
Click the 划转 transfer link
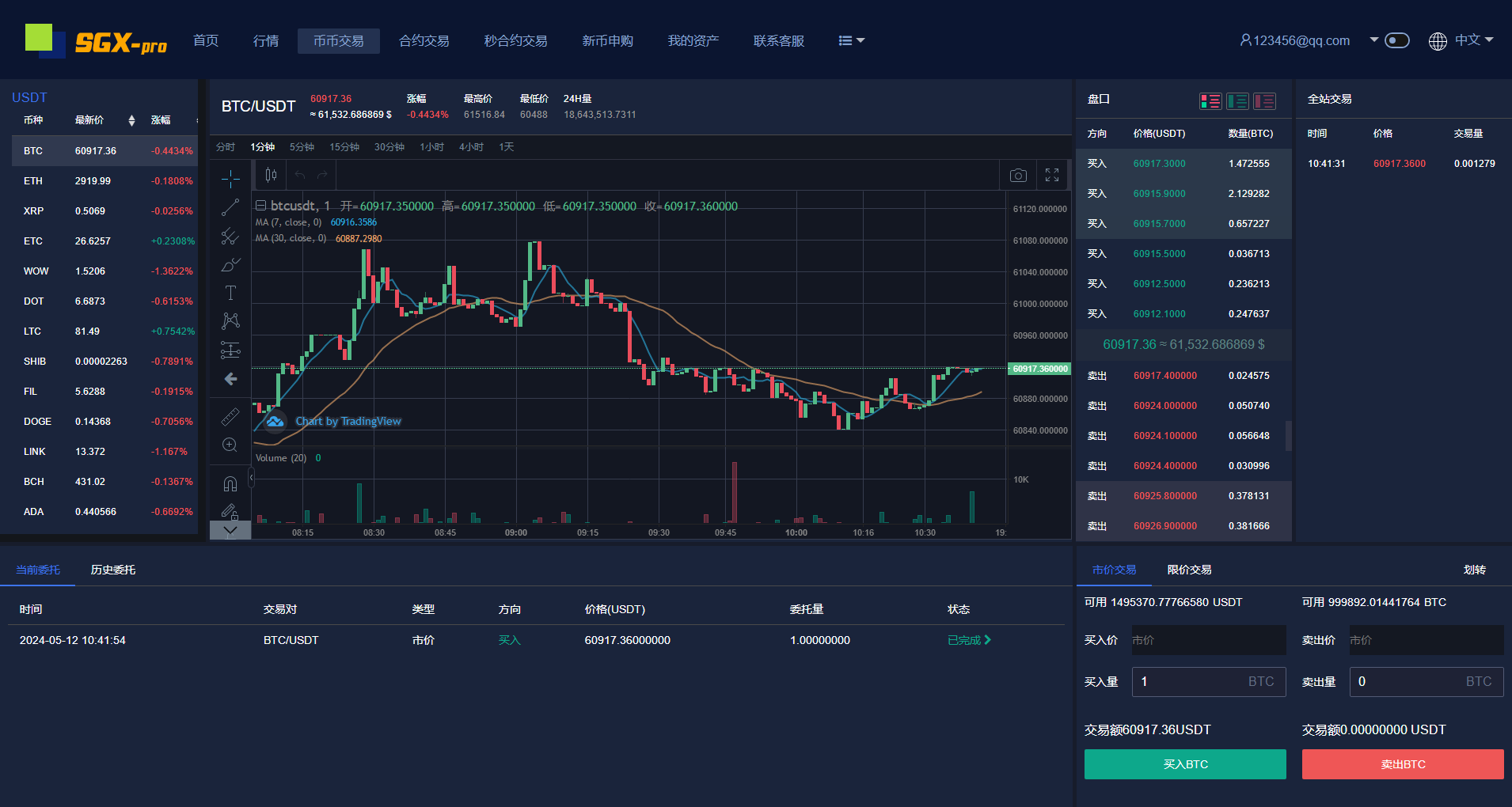pos(1475,570)
